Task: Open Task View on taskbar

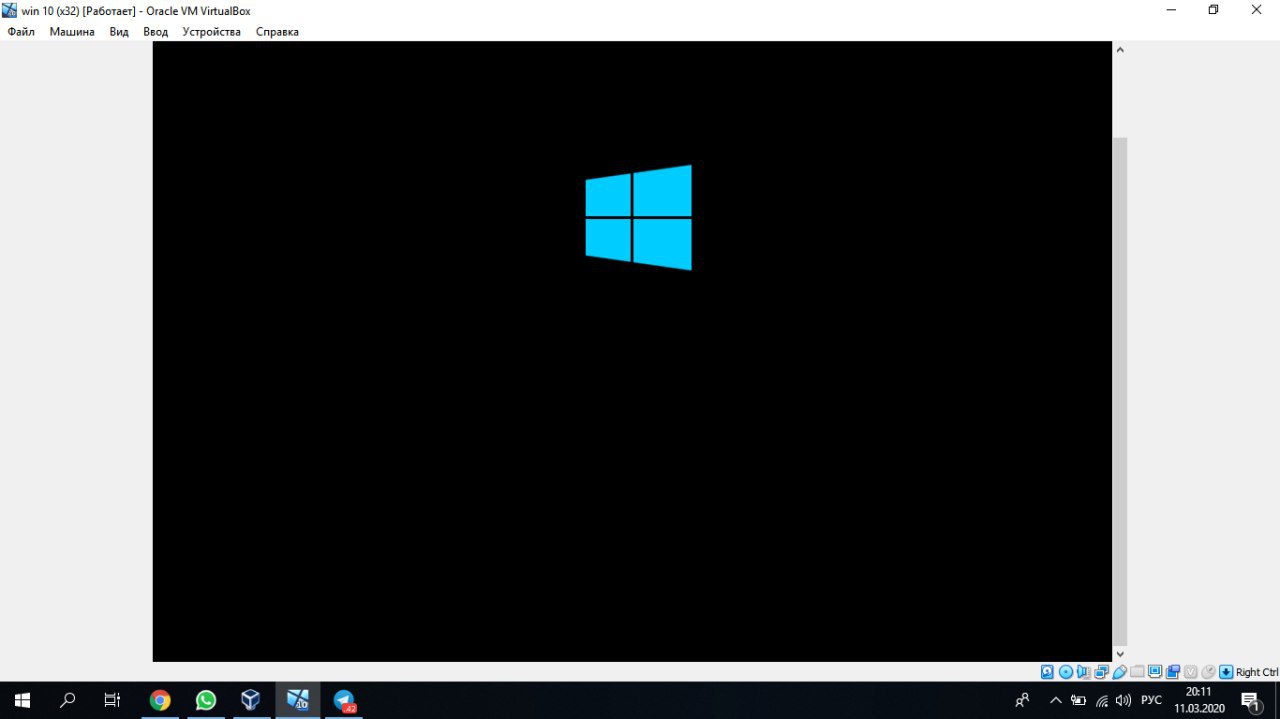Action: tap(113, 700)
